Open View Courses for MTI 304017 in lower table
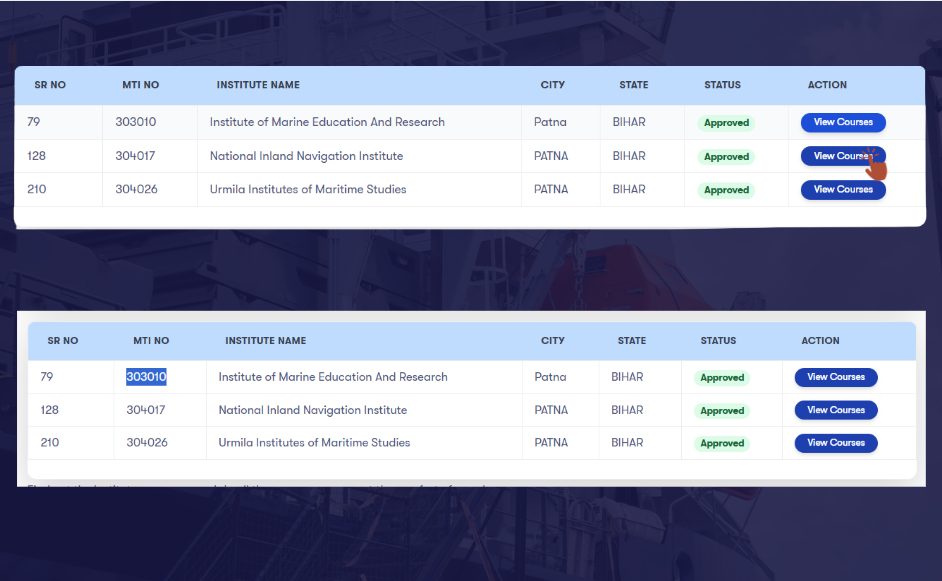This screenshot has width=942, height=581. click(x=835, y=410)
